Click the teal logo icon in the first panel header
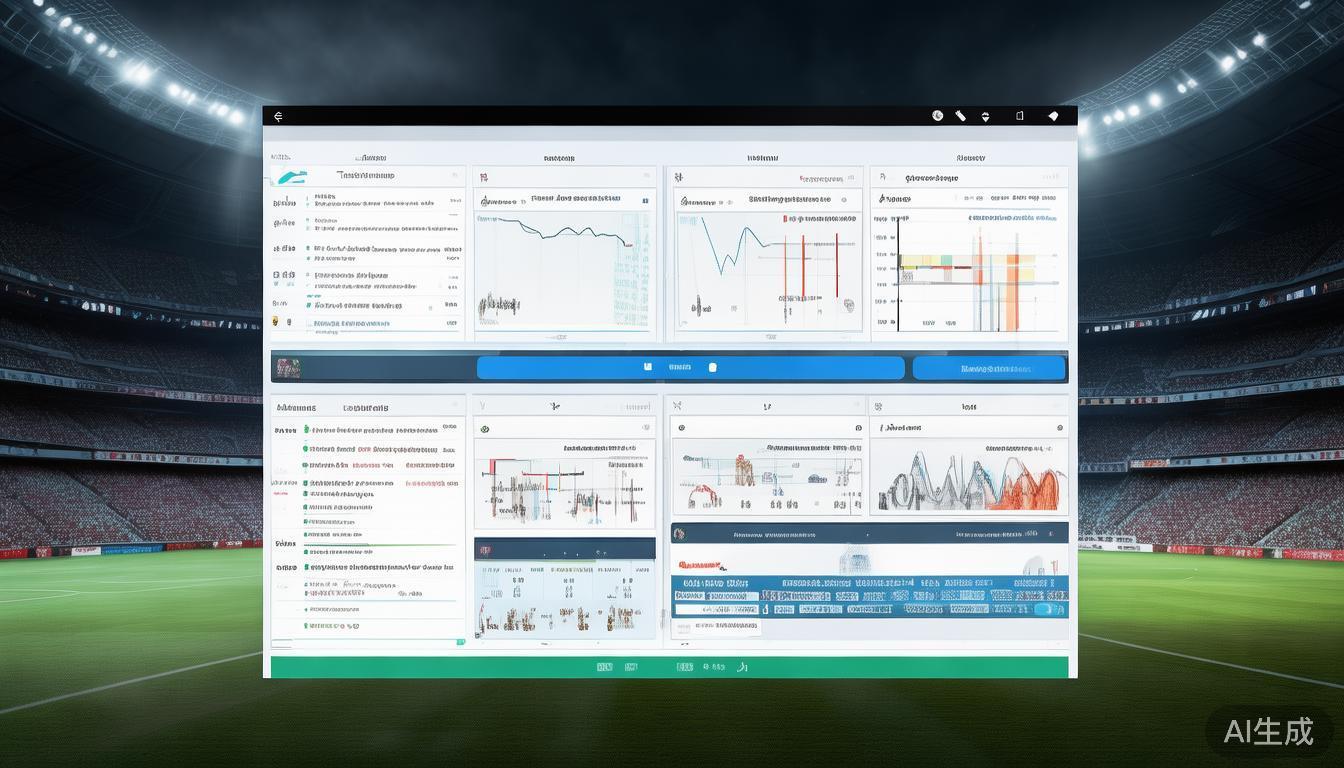 pos(292,177)
